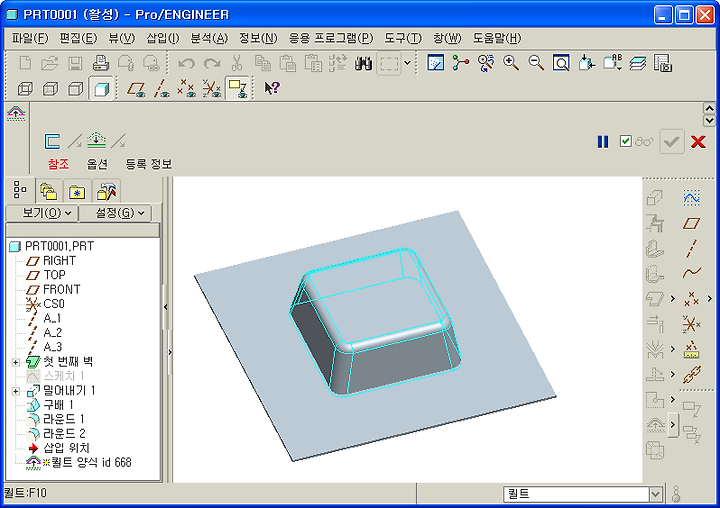
Task: Open the 보기(O) dropdown
Action: tap(42, 213)
